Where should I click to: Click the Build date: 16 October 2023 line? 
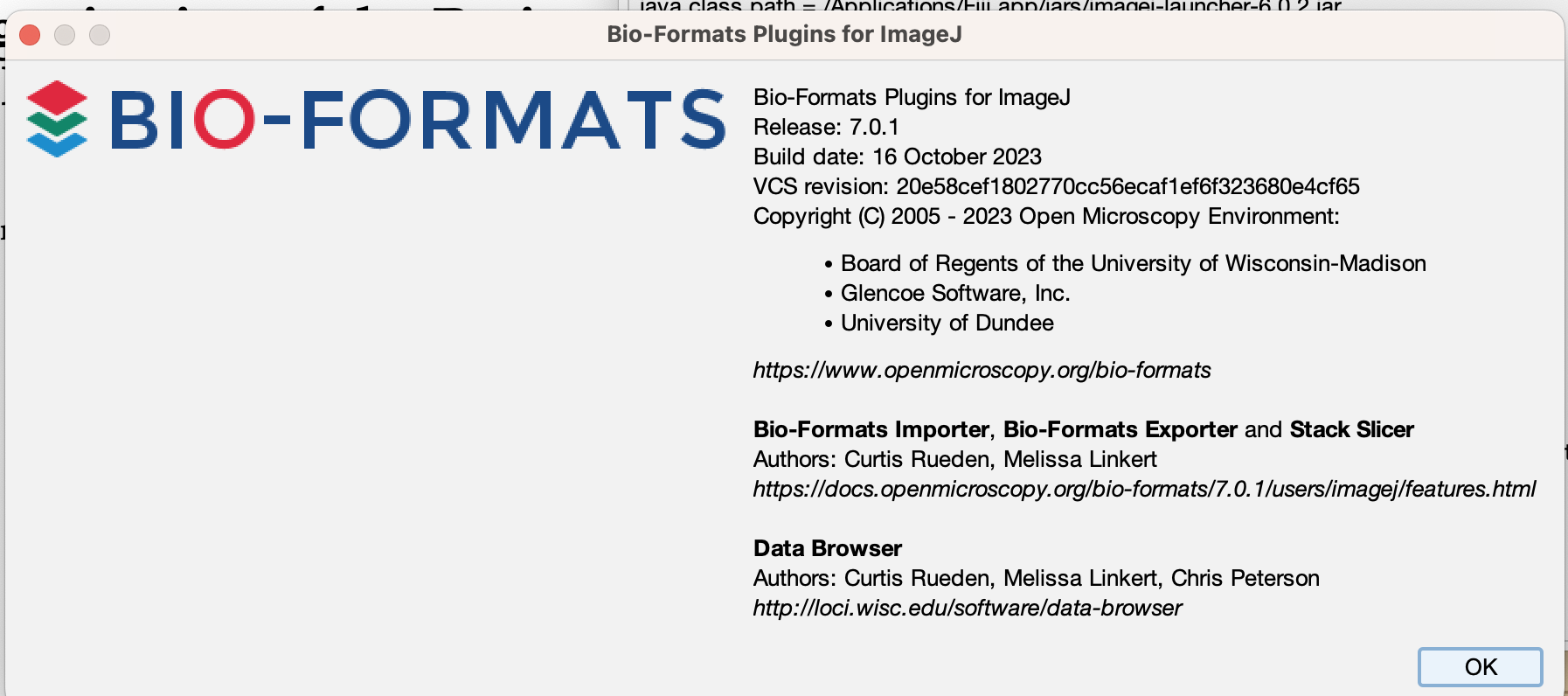click(896, 157)
